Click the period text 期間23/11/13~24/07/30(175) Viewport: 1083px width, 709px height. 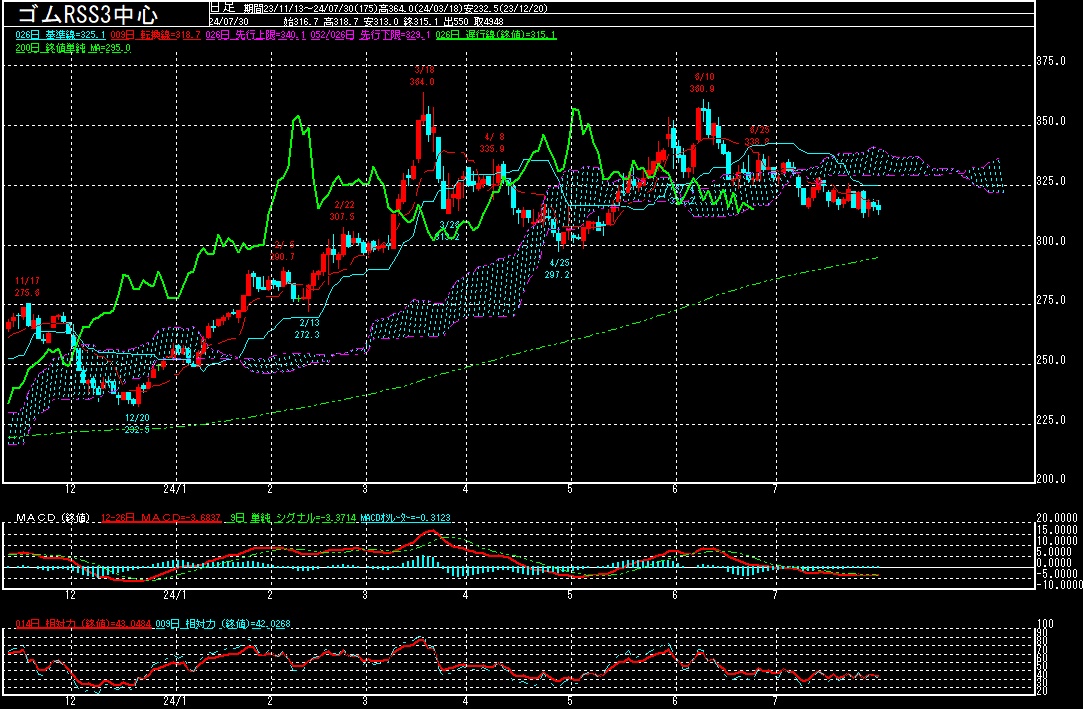(310, 8)
